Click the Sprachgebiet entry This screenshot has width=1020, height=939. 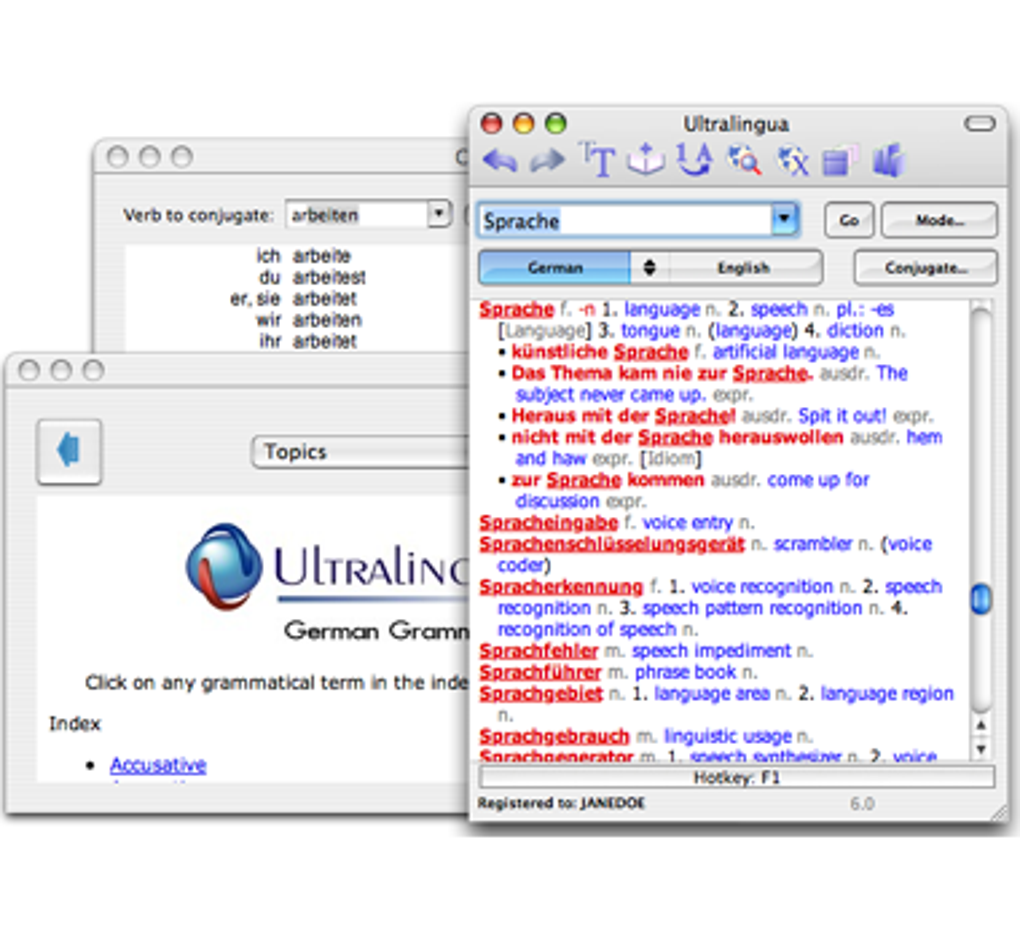click(x=541, y=694)
